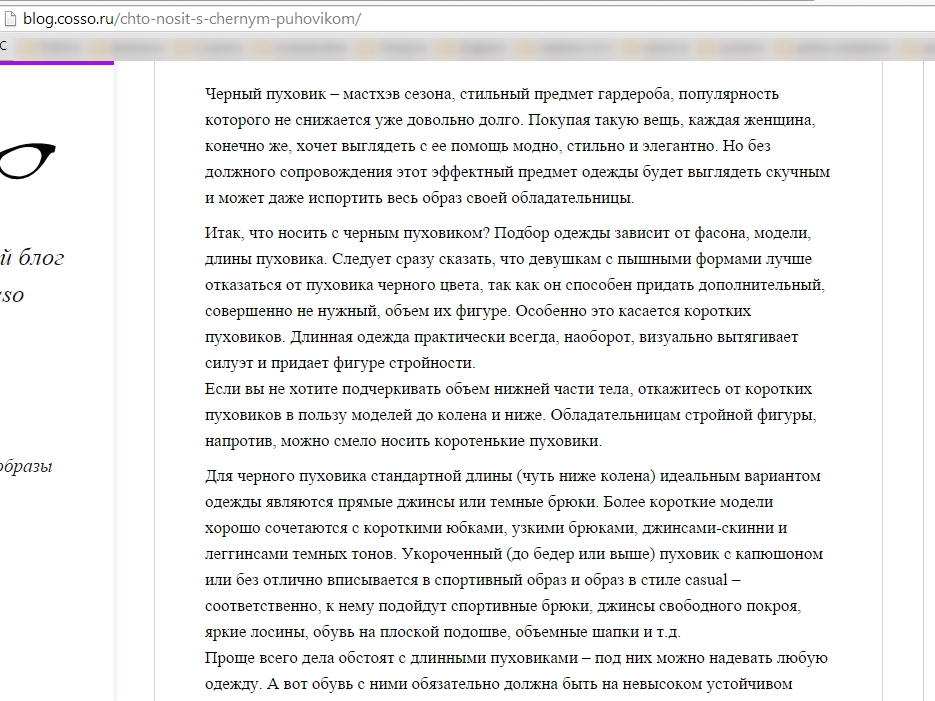Click the line starting "яркие лосины, обувь на плоской"
Viewport: 935px width, 701px height.
coord(443,632)
